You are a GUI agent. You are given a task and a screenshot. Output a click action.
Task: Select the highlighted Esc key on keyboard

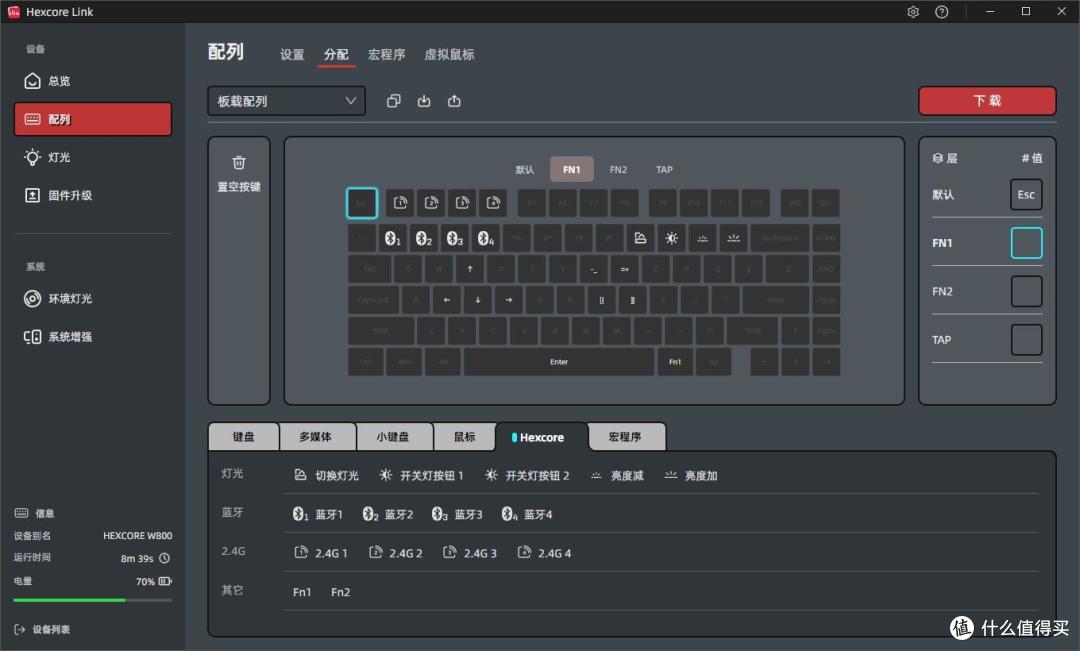click(x=362, y=203)
